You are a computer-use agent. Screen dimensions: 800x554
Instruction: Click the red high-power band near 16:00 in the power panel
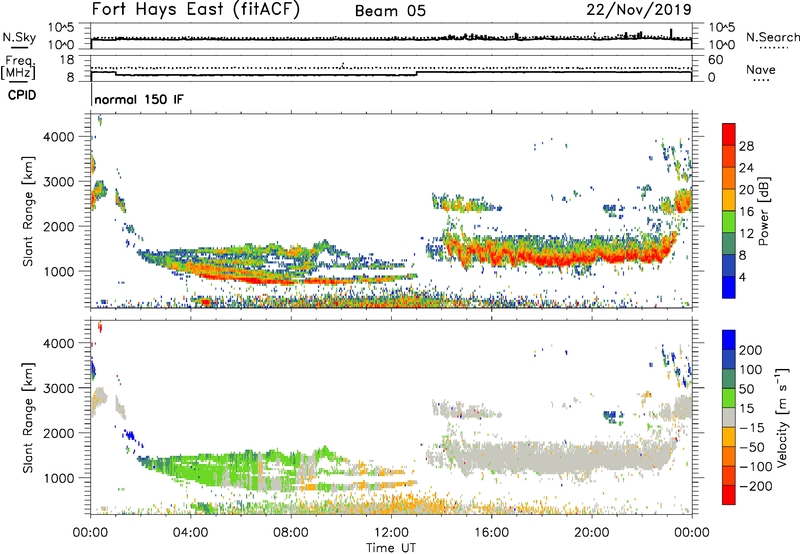pyautogui.click(x=492, y=255)
